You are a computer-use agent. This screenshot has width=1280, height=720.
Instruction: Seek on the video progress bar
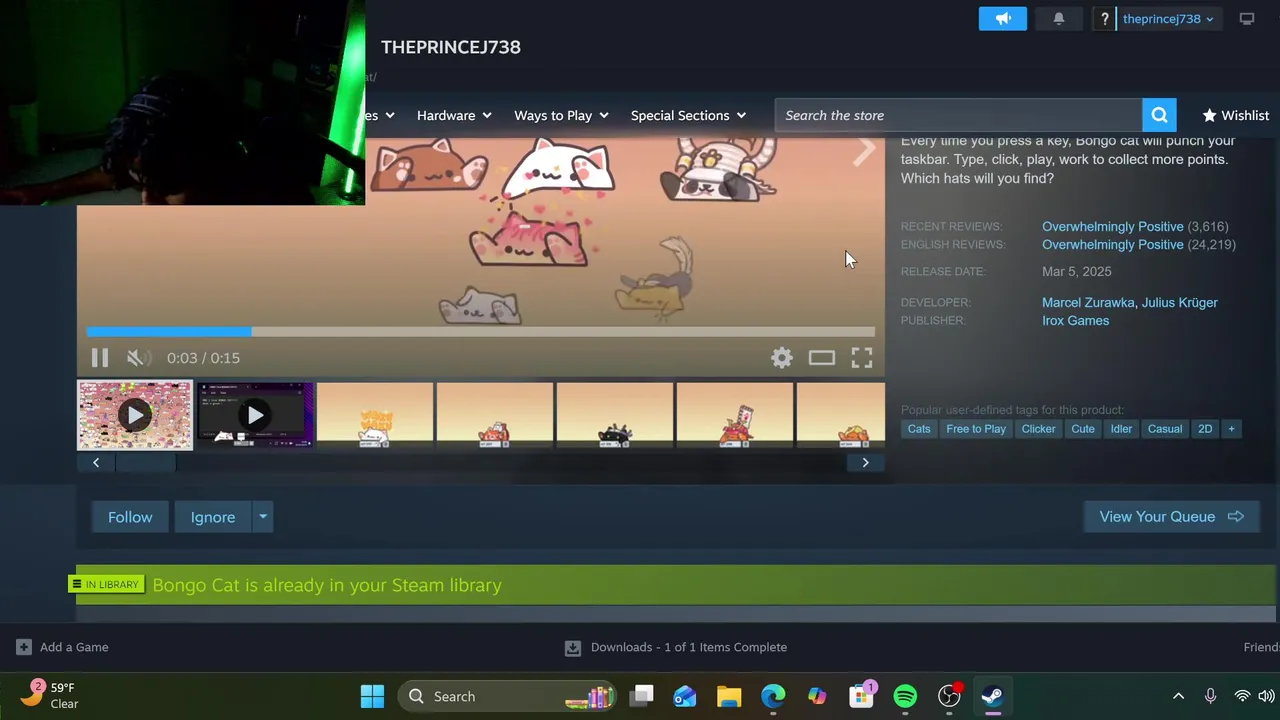(x=481, y=331)
